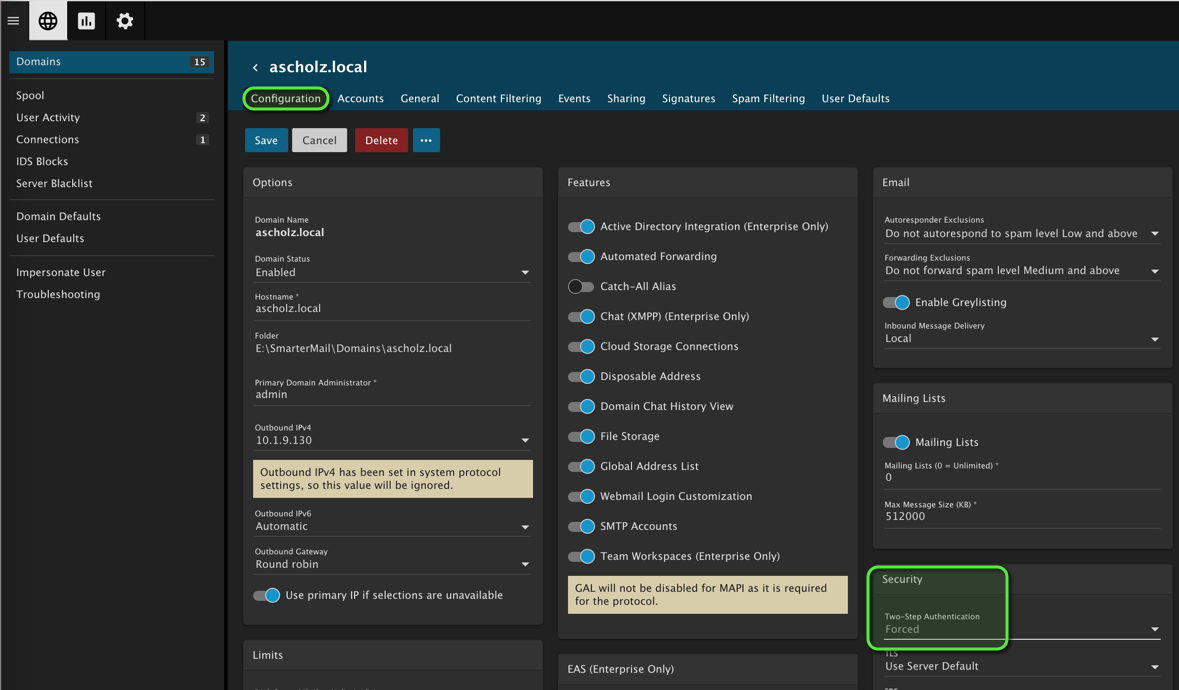Open the Outbound Gateway dropdown
This screenshot has width=1179, height=690.
point(392,564)
